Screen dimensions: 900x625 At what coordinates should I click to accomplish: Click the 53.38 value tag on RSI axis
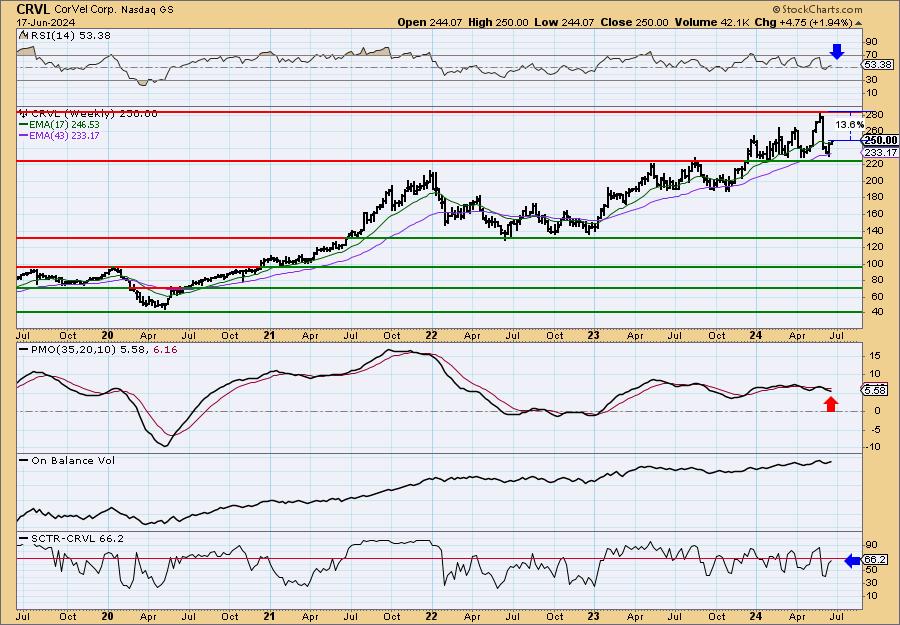pos(879,65)
